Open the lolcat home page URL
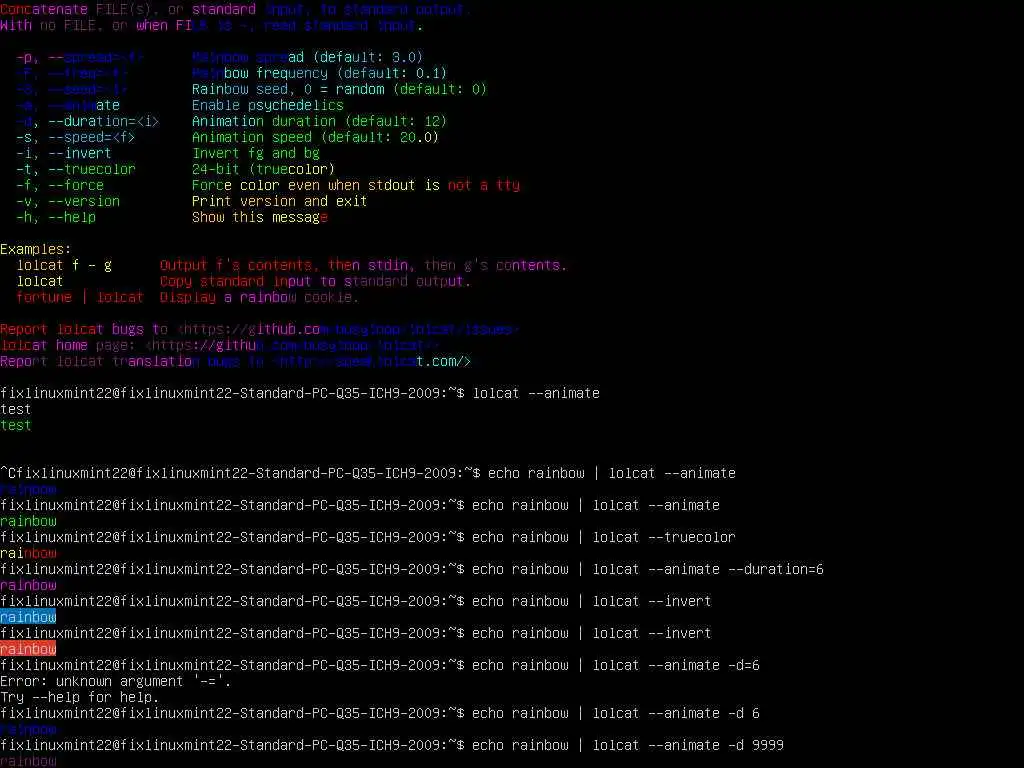Viewport: 1024px width, 768px height. 291,345
